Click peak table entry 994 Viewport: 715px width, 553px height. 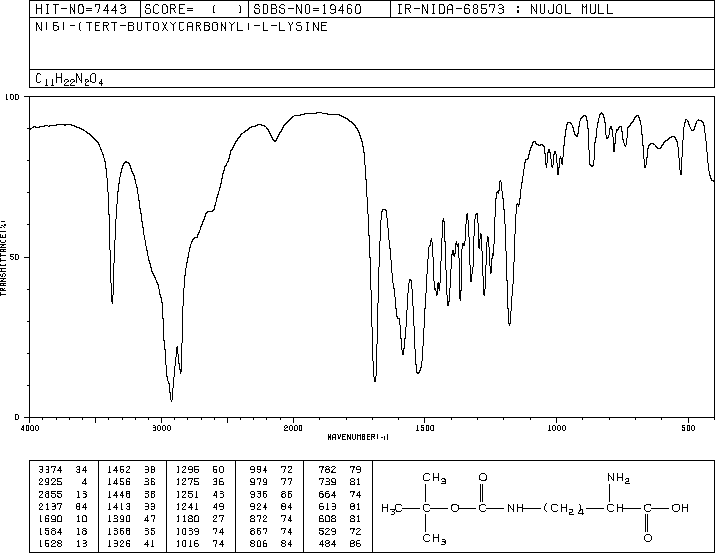coord(271,470)
